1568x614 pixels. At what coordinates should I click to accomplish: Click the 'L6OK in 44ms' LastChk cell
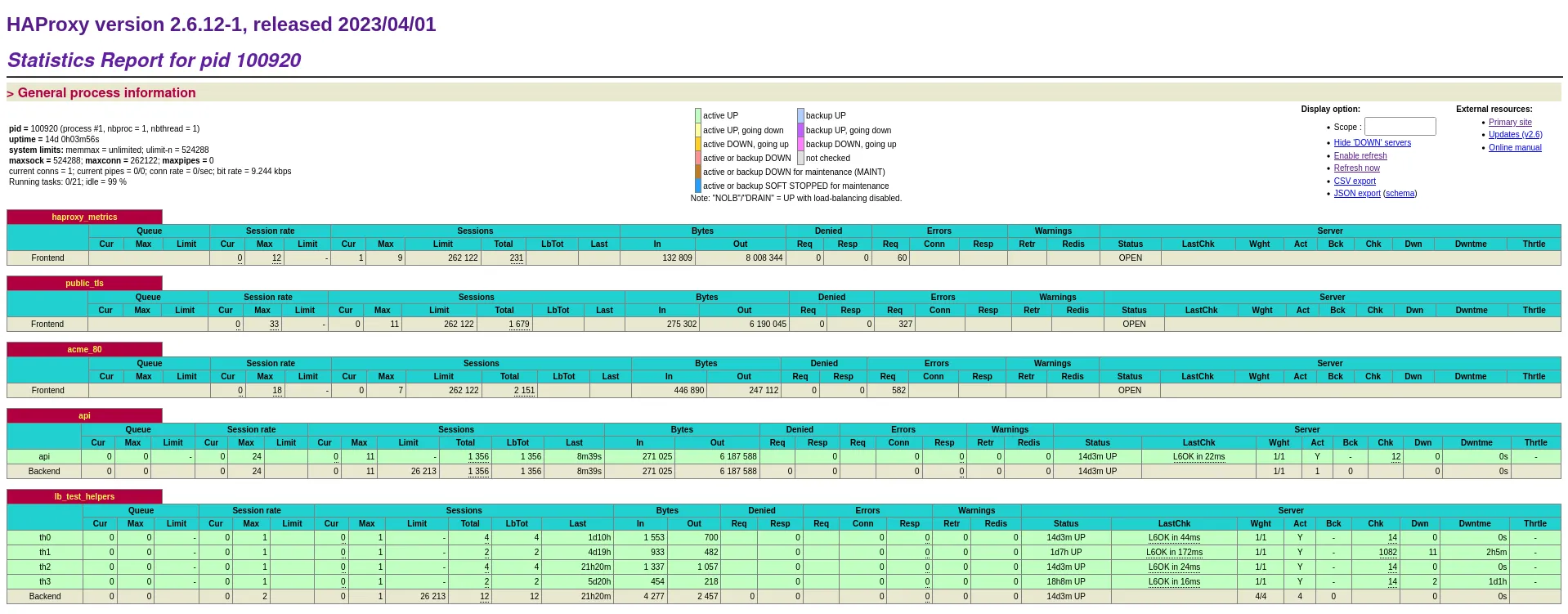1174,538
